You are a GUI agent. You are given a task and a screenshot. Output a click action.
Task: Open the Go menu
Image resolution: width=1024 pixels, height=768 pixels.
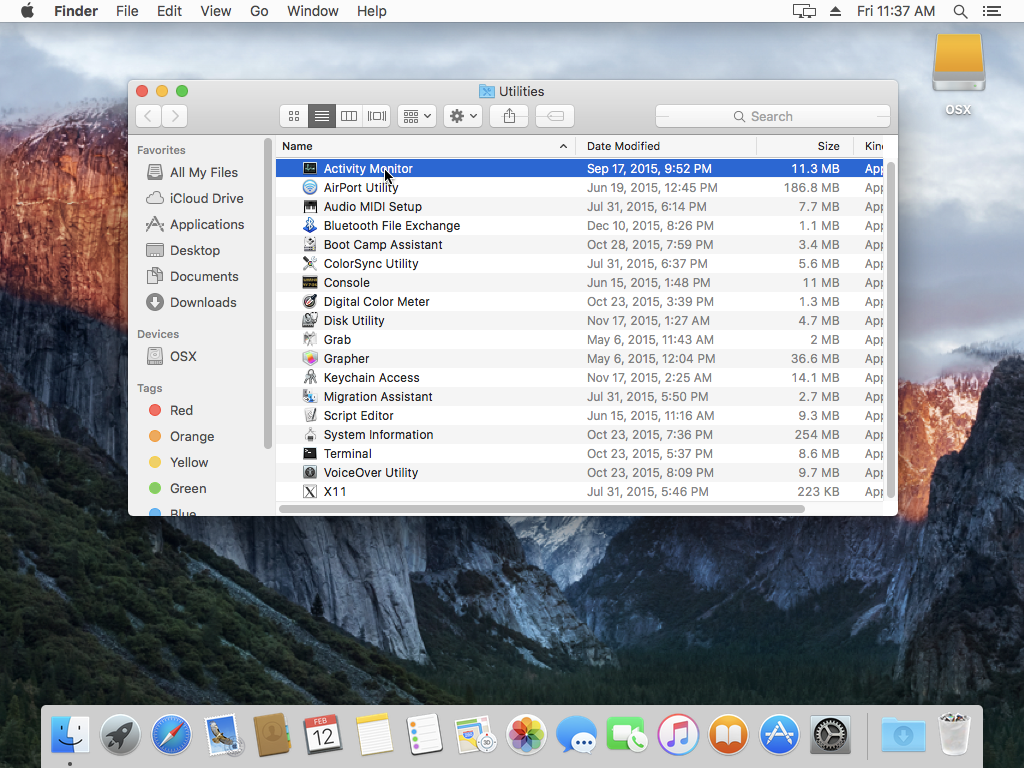click(x=259, y=11)
